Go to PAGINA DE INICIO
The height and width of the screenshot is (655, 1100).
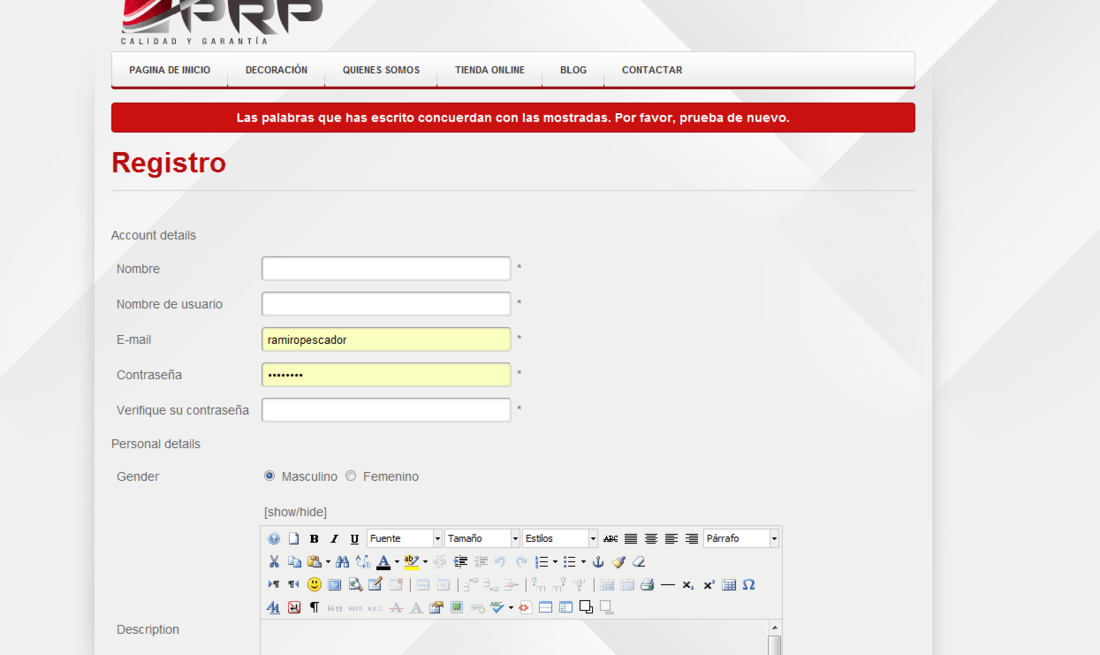click(170, 70)
